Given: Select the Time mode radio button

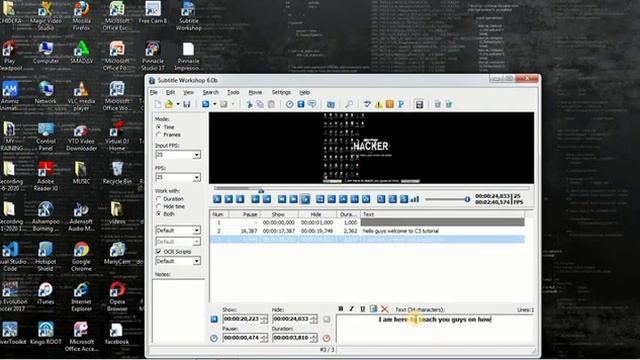Looking at the screenshot, I should tap(159, 127).
